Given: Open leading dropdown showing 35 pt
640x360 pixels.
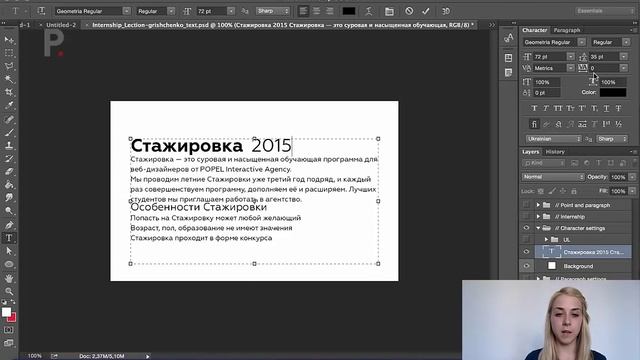Looking at the screenshot, I should tap(624, 57).
